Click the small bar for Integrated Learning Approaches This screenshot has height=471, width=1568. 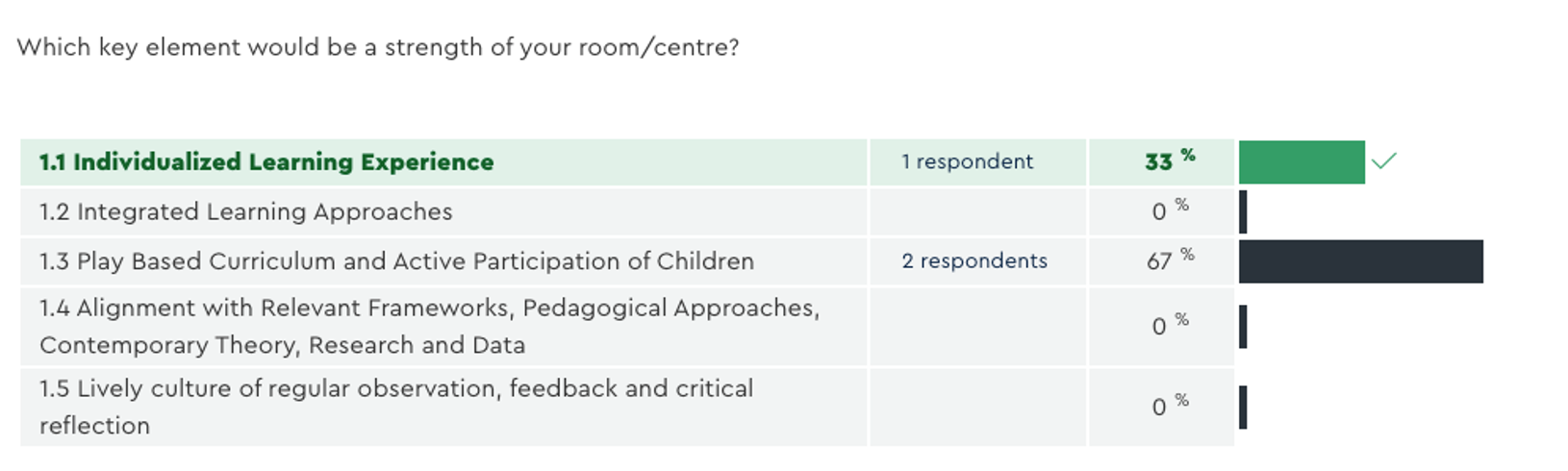click(1243, 211)
